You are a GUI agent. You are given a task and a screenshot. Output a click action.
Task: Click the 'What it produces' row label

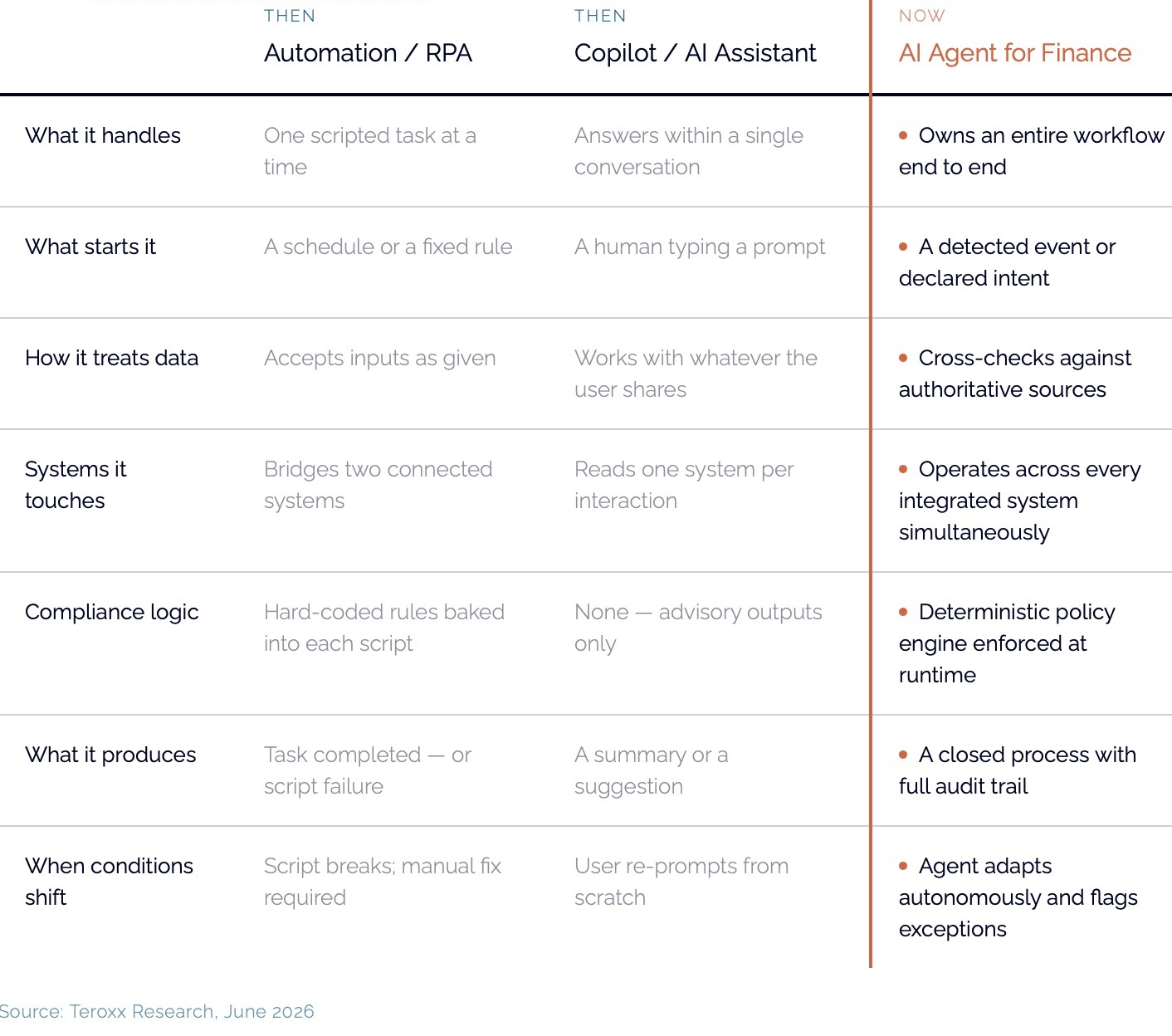click(x=110, y=755)
